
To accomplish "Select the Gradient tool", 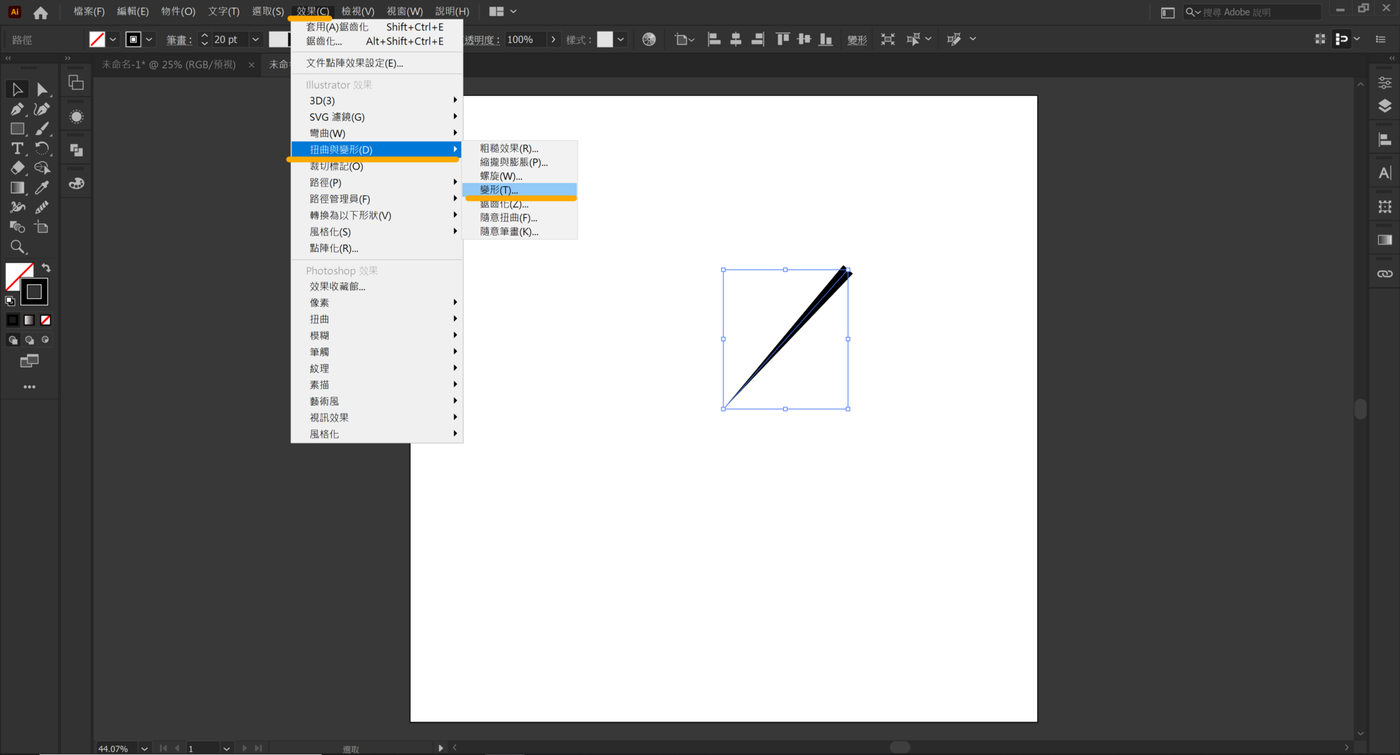I will click(x=17, y=187).
